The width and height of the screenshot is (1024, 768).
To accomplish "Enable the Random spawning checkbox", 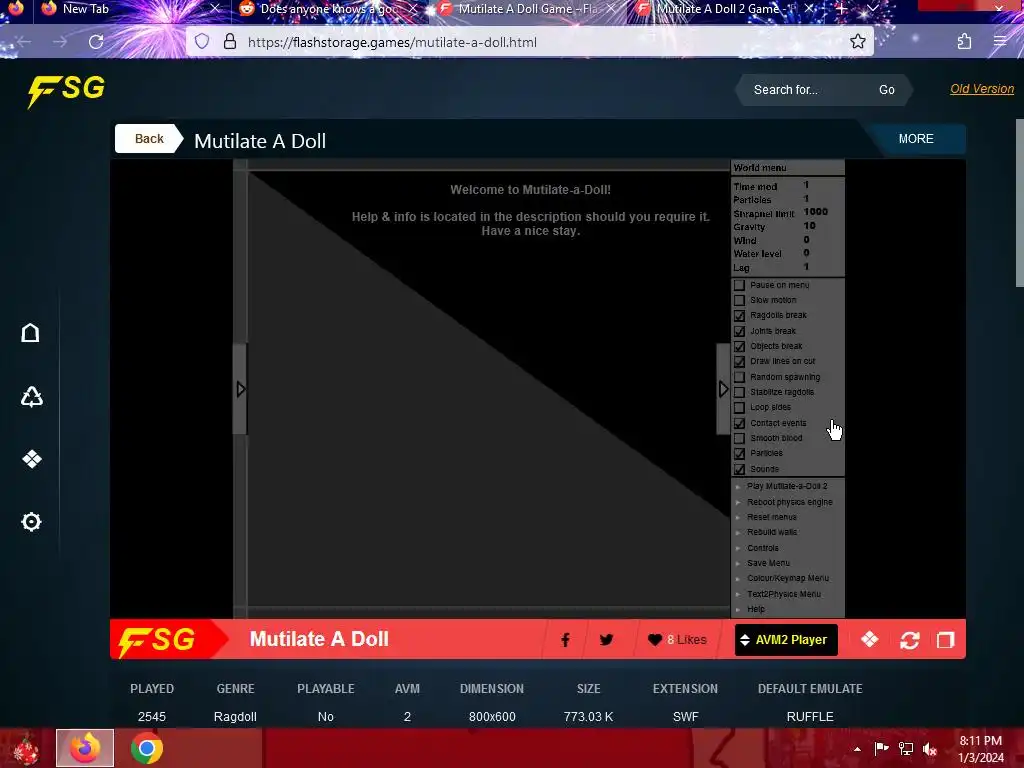I will click(x=739, y=377).
